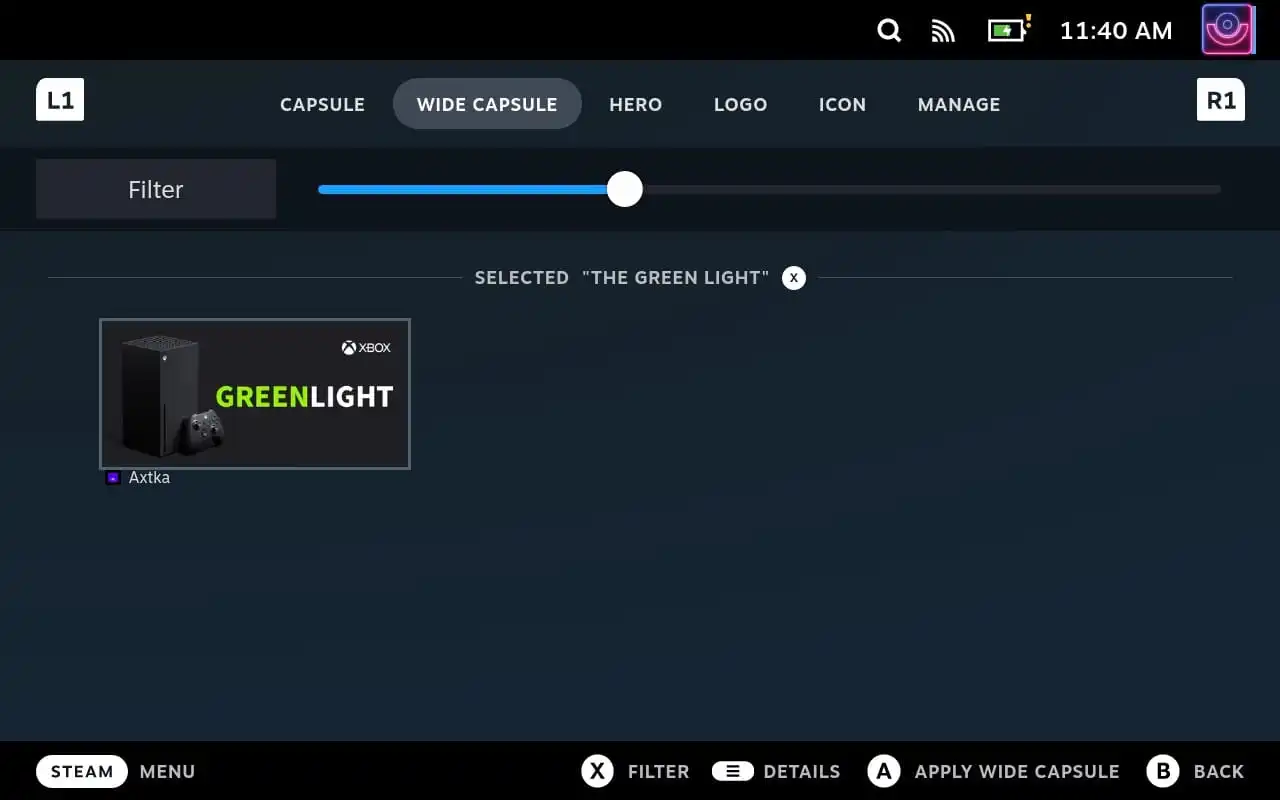The height and width of the screenshot is (800, 1280).
Task: Click the size slider's white handle
Action: click(625, 189)
